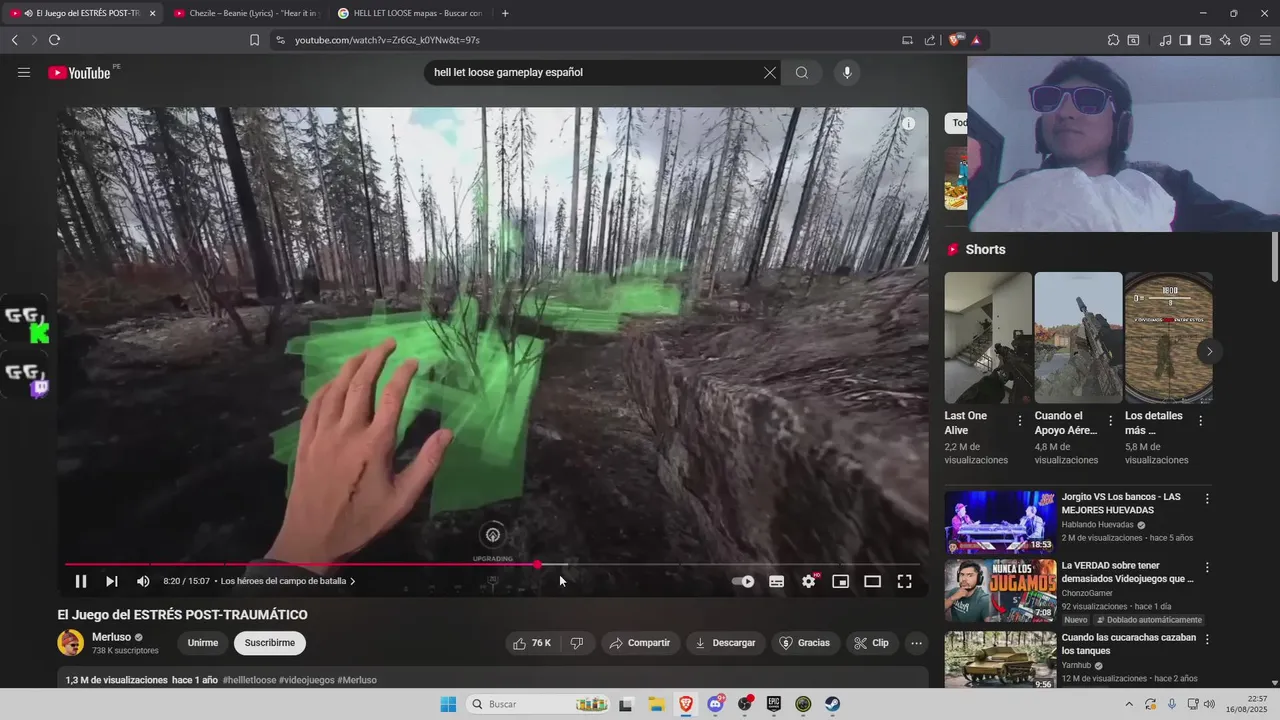The image size is (1280, 720).
Task: Open the Brave music playlist icon
Action: (1165, 40)
